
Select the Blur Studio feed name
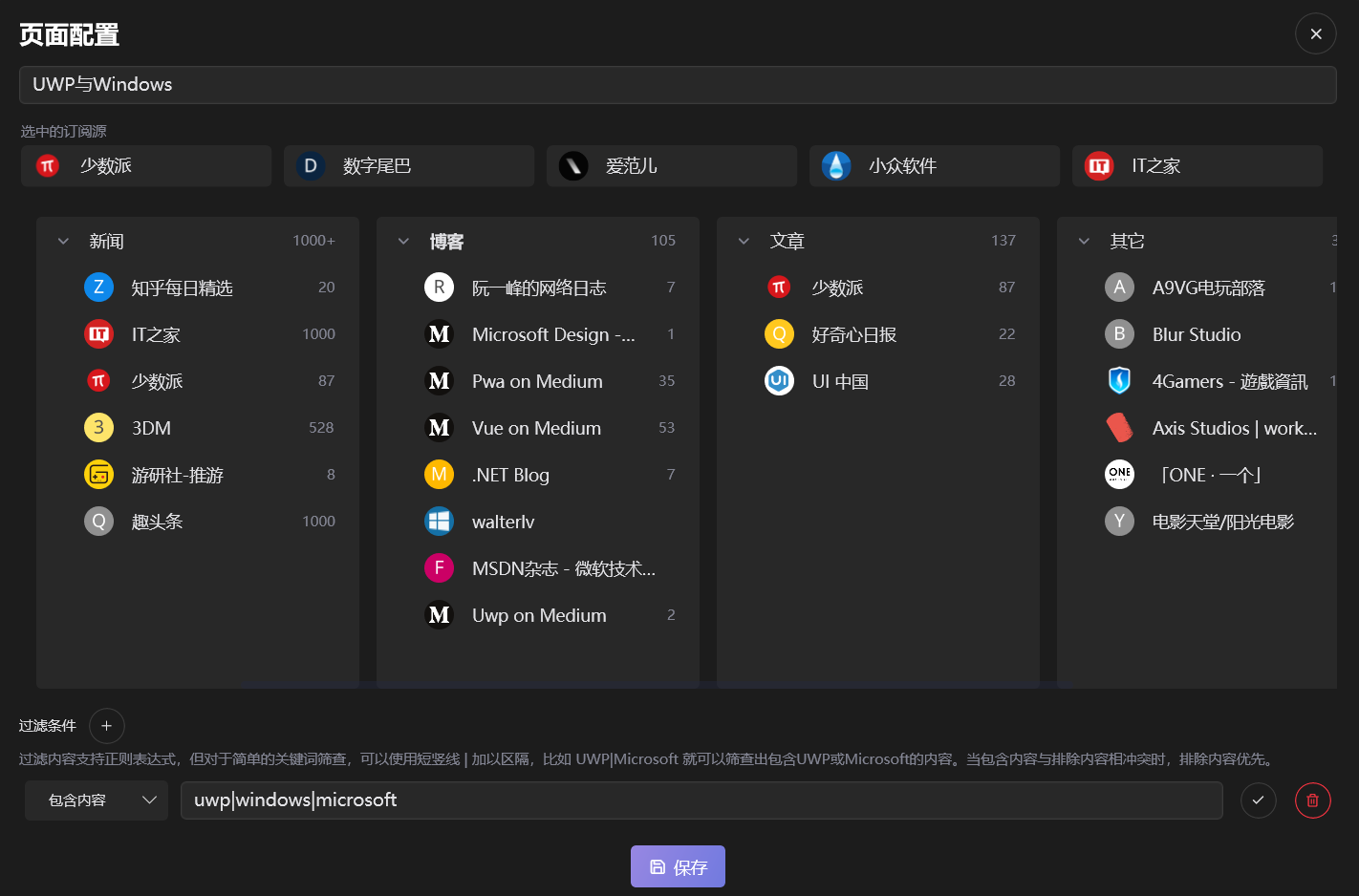tap(1197, 334)
